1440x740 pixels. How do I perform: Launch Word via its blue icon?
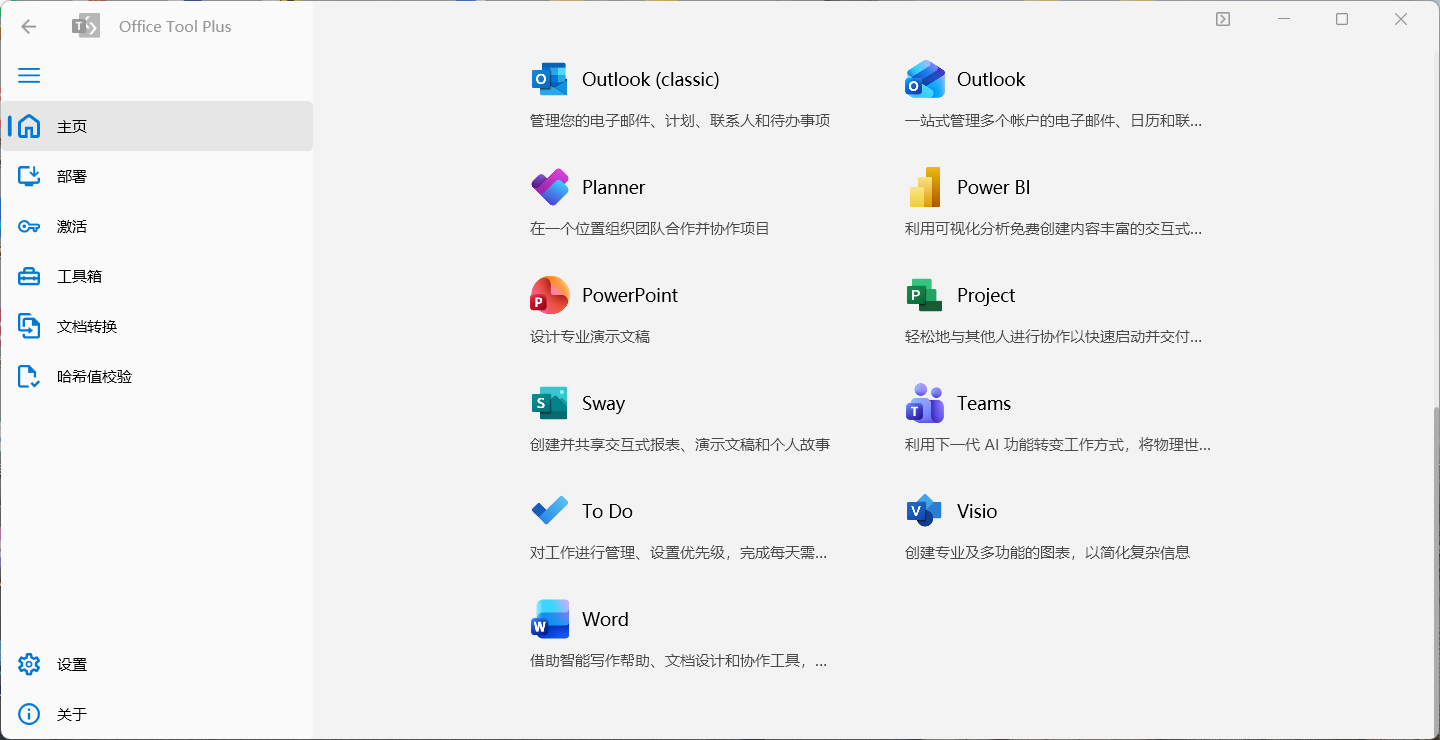[549, 619]
